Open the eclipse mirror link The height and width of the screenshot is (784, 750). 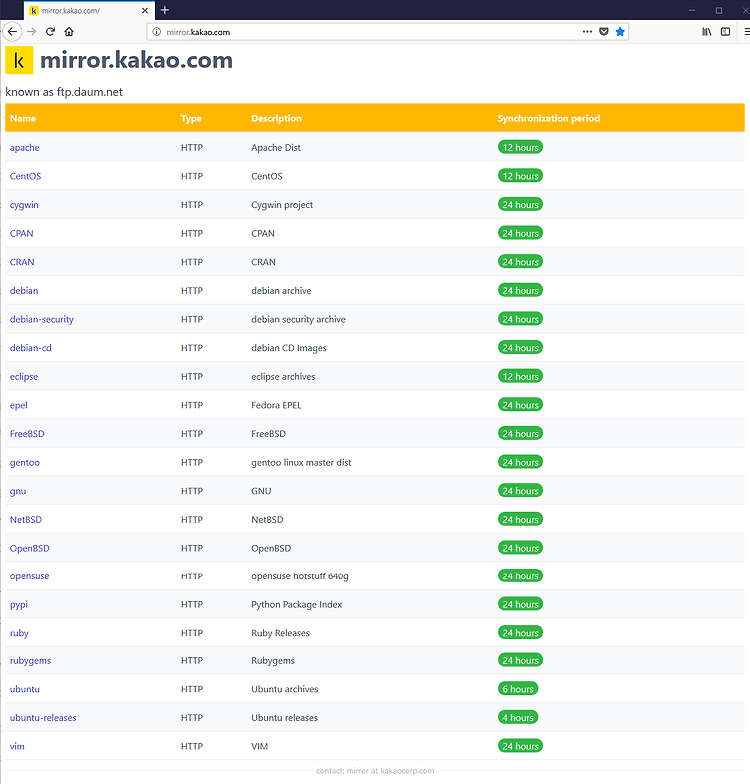pyautogui.click(x=24, y=376)
